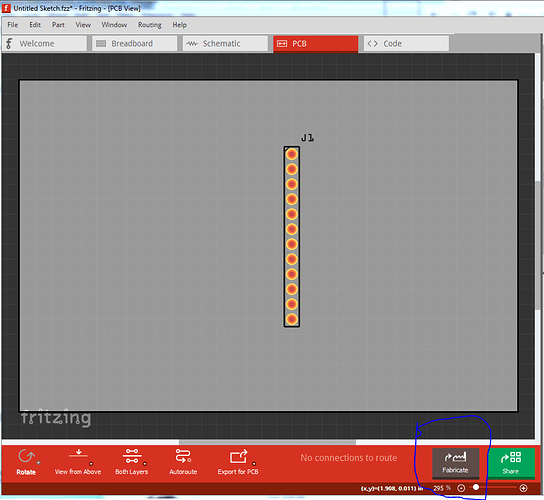Switch to the Welcome tab
Image resolution: width=544 pixels, height=500 pixels.
[44, 43]
